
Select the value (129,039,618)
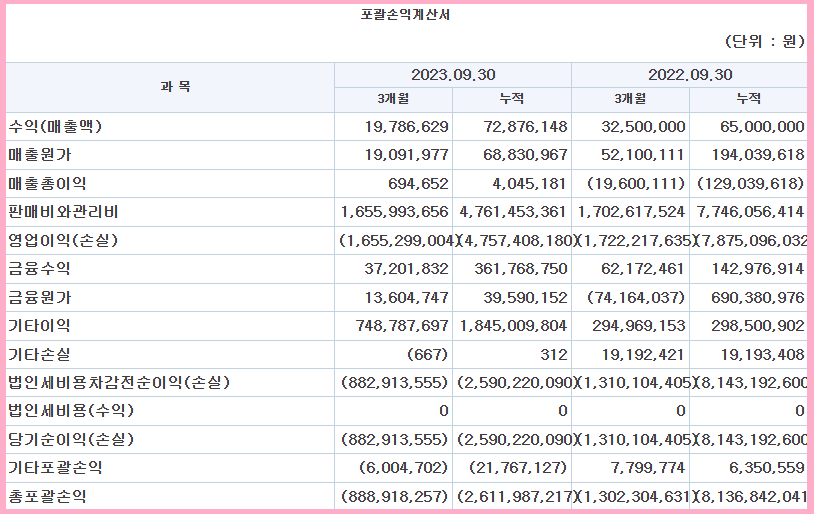click(751, 183)
